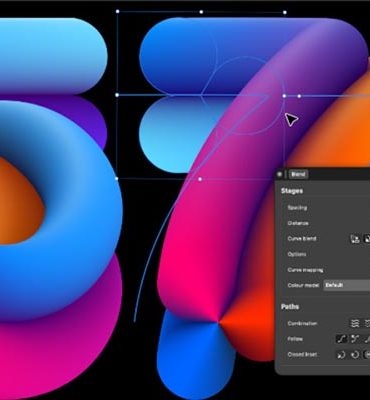Click the Spacing label in Stages
The height and width of the screenshot is (400, 370).
click(x=297, y=207)
